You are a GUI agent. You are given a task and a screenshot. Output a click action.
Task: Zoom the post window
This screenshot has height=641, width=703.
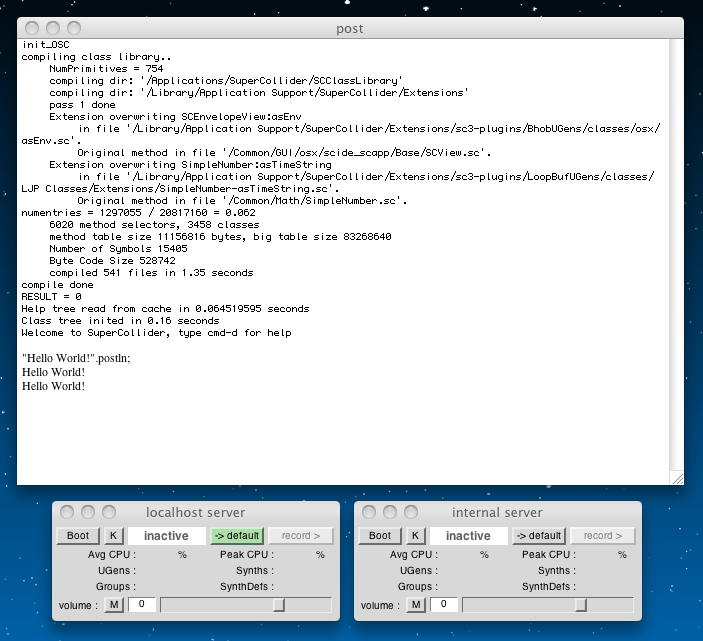[74, 28]
